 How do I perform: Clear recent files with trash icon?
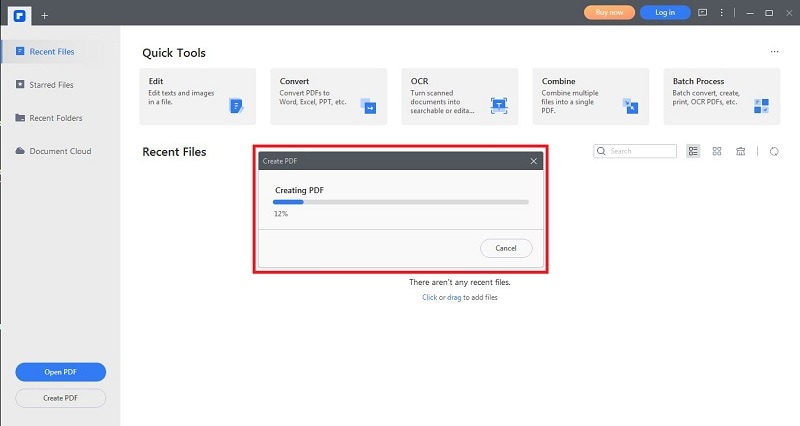point(741,152)
